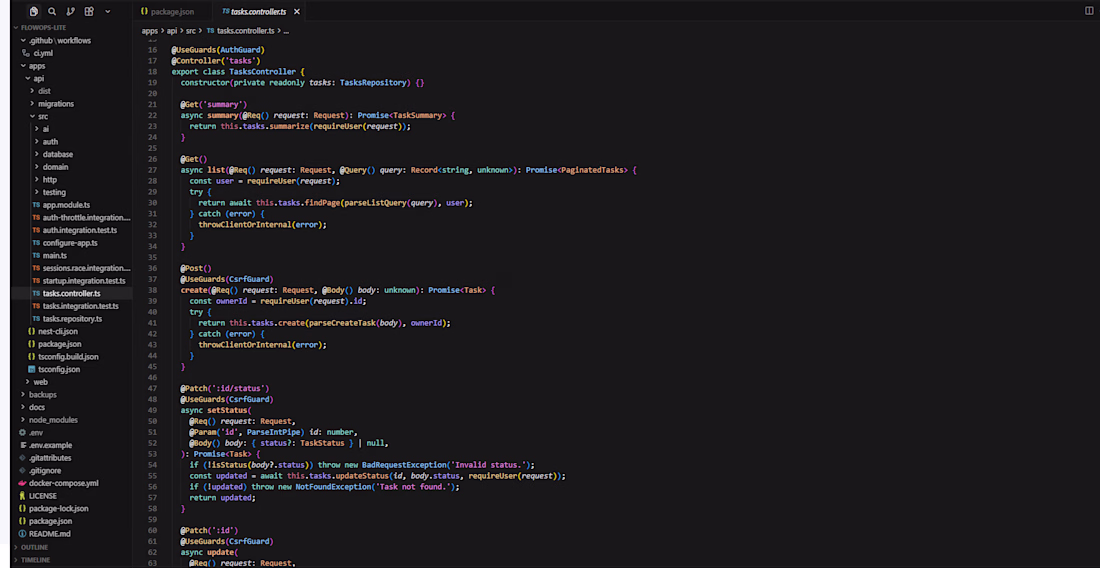Open tasks.repository.ts file
Viewport: 1100px width, 568px height.
(72, 318)
